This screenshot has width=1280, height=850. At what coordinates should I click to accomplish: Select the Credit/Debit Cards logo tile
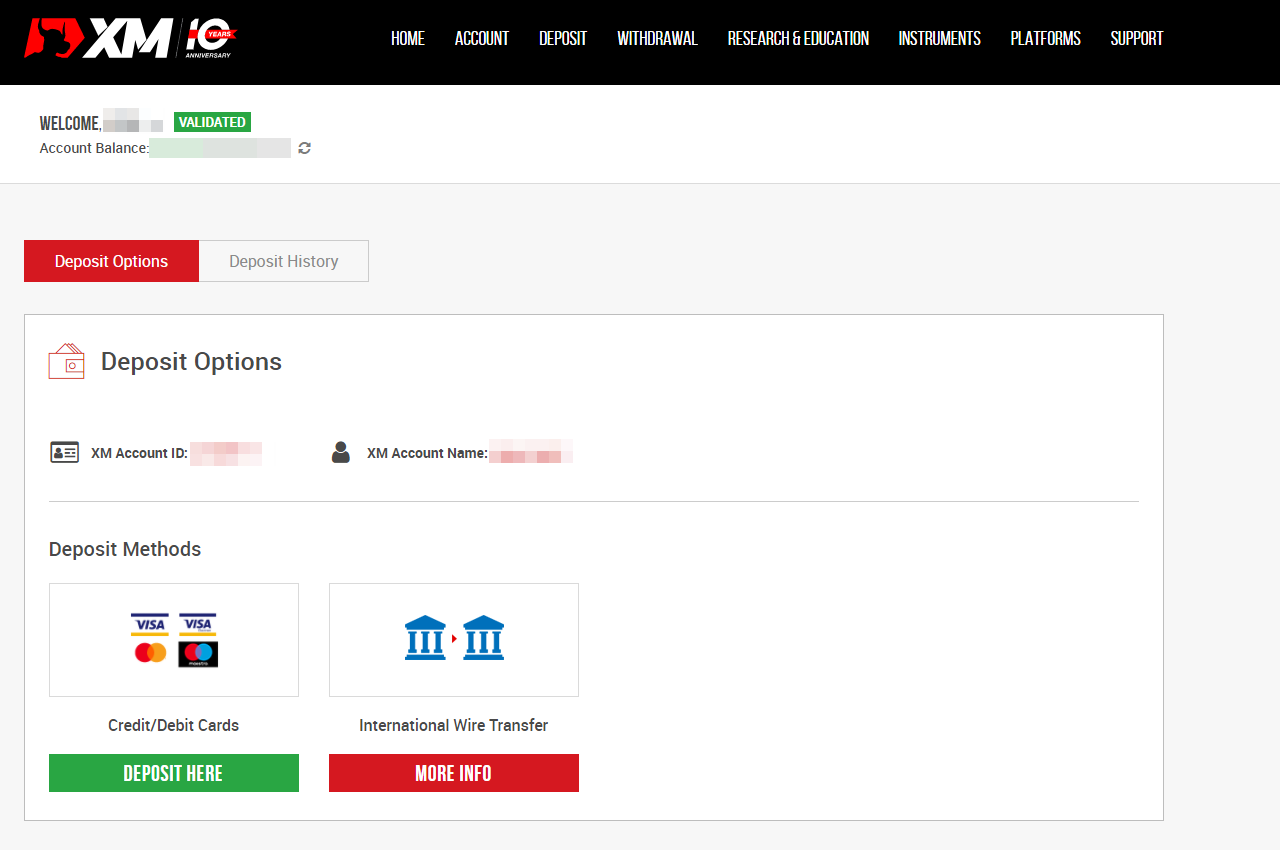pos(174,640)
